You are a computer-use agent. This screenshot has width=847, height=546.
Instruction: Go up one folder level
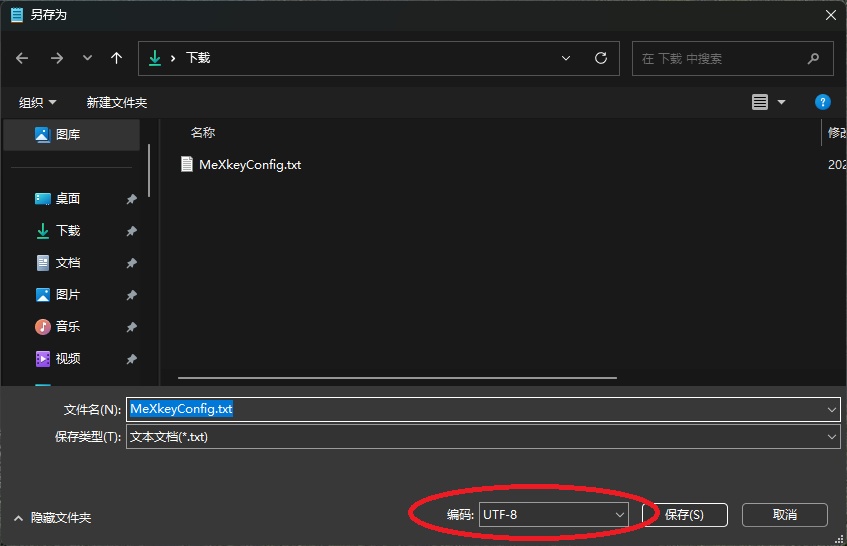[117, 58]
